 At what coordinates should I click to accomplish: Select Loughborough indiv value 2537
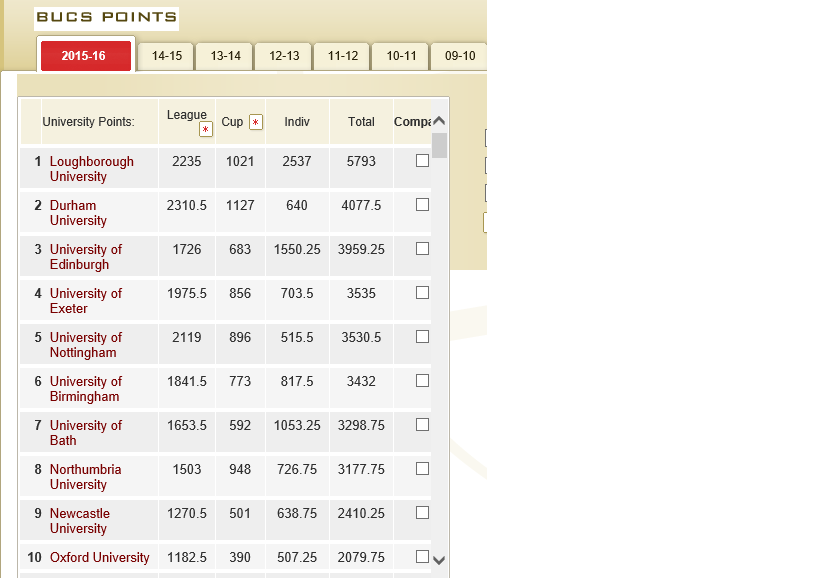point(297,161)
